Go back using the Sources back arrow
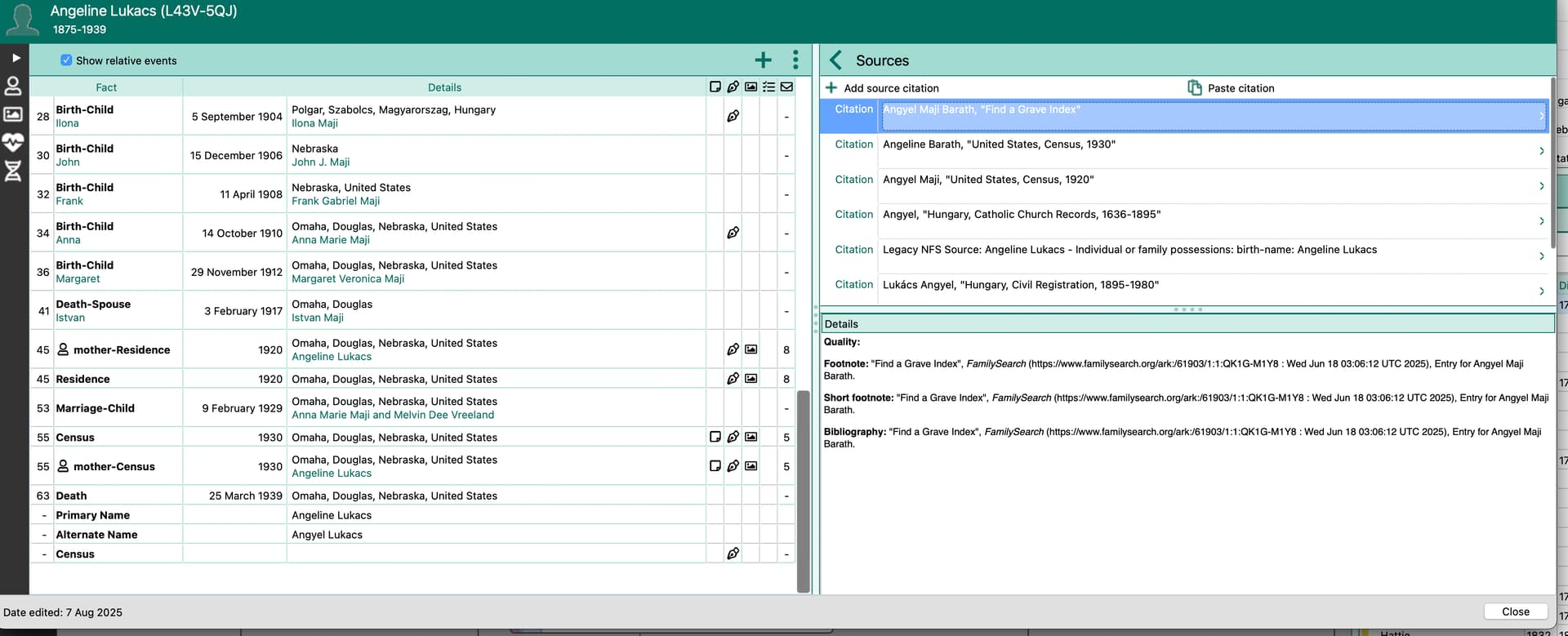The image size is (1568, 636). [835, 60]
